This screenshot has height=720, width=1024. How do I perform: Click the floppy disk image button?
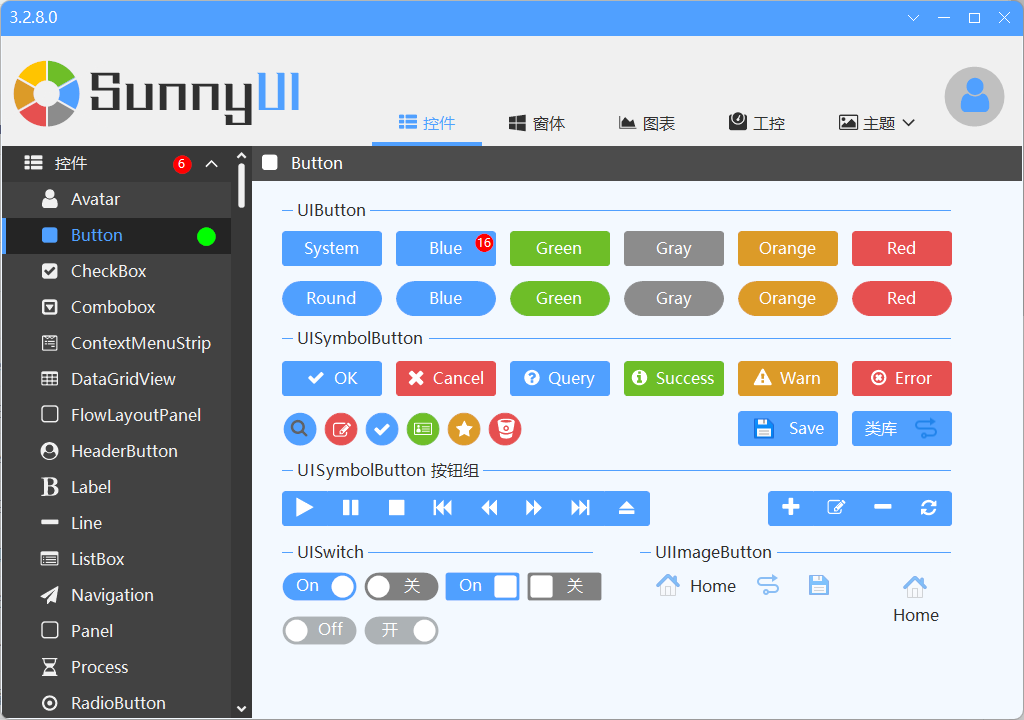pyautogui.click(x=818, y=585)
